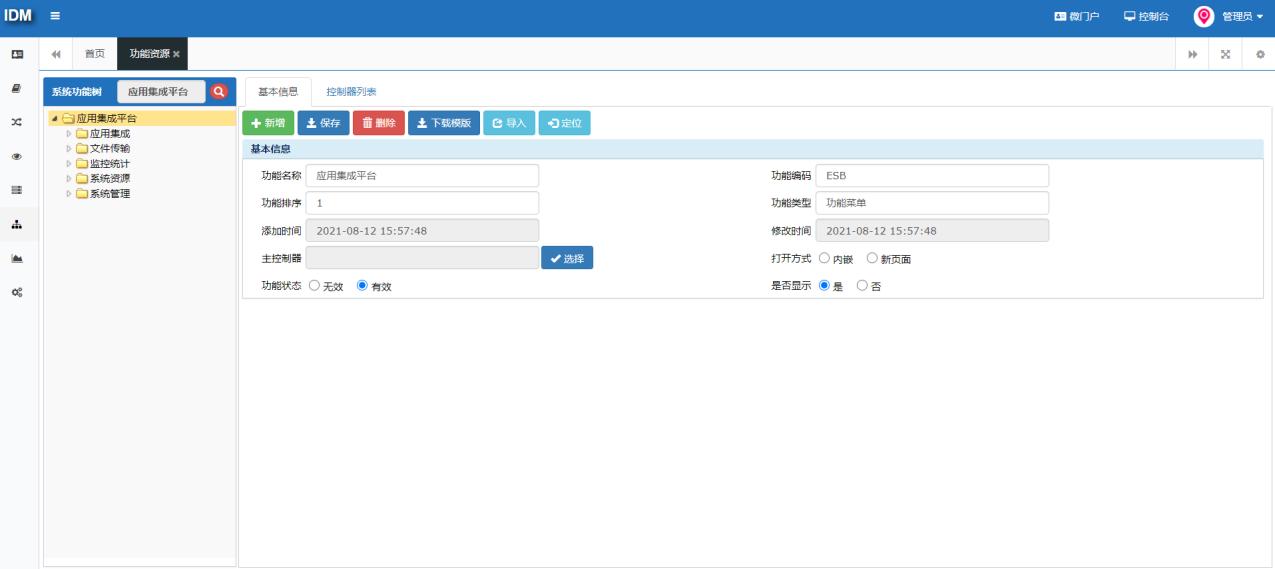The height and width of the screenshot is (569, 1275).
Task: Focus the 功能类型 input field
Action: pyautogui.click(x=932, y=203)
